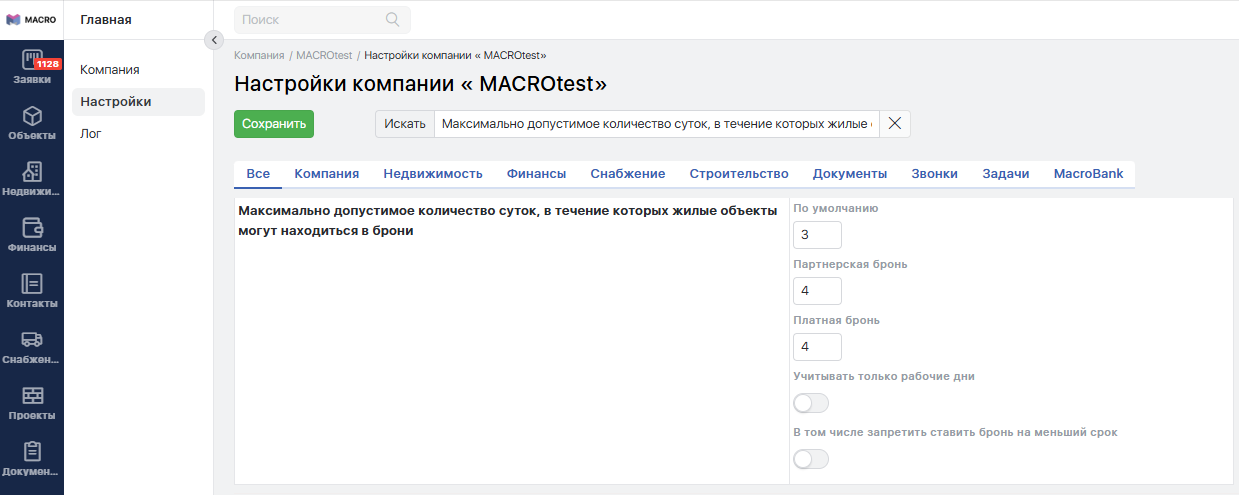Screen dimensions: 1239x495
Task: Click the top Поиск search field
Action: coord(312,19)
